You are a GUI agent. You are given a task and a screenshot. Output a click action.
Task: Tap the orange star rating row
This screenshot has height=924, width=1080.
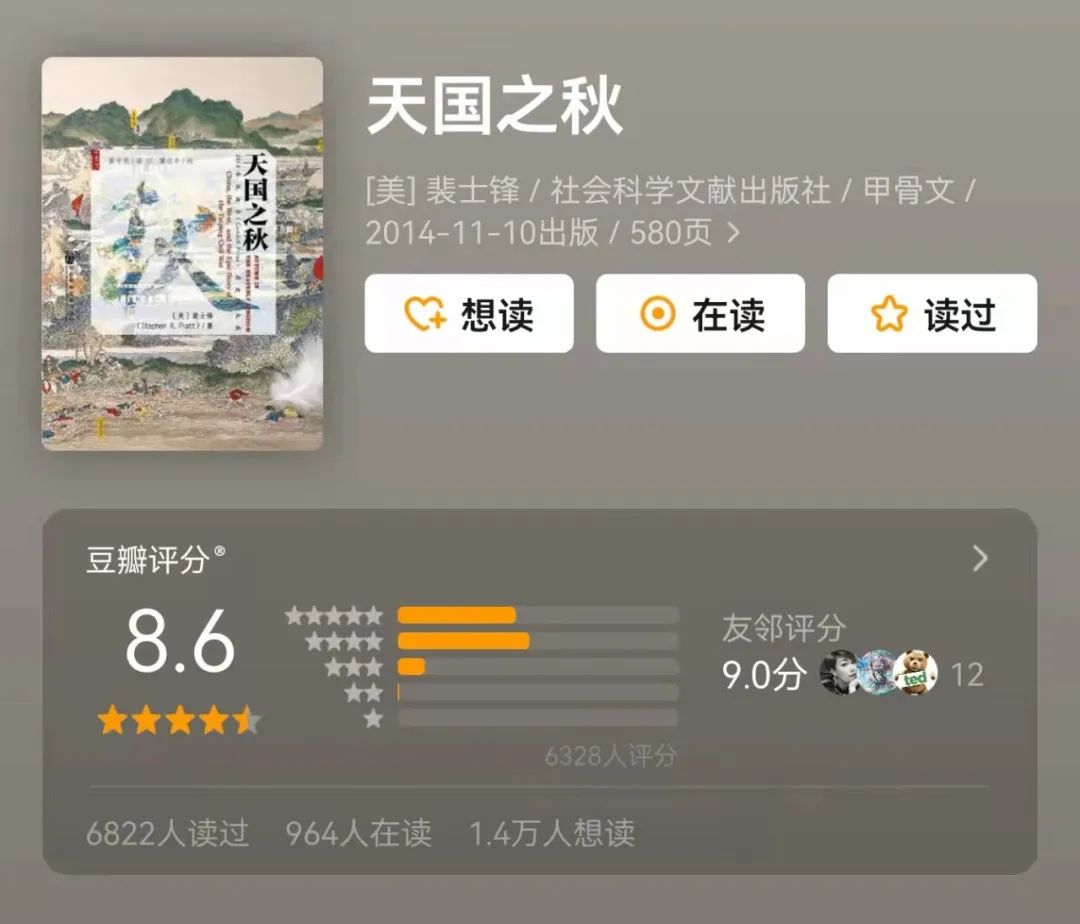pos(179,720)
